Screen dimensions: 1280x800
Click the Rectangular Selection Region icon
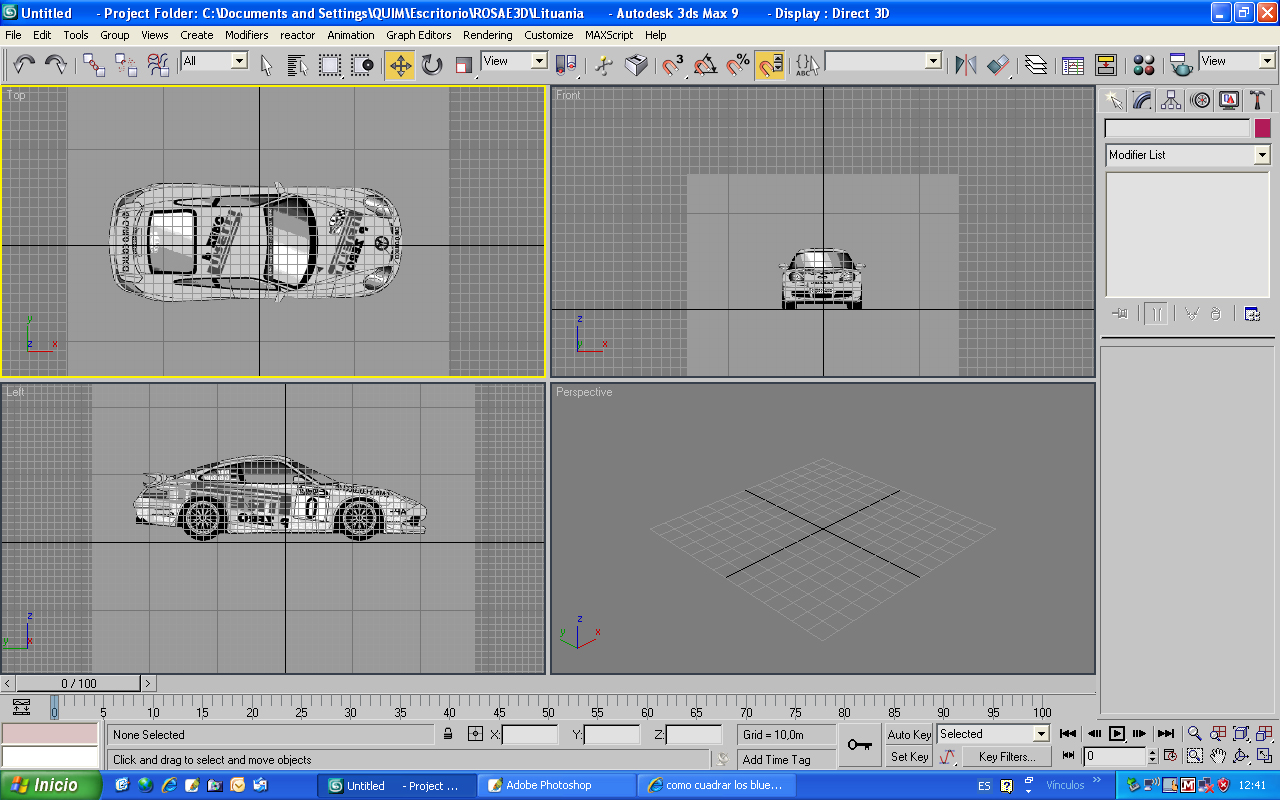330,65
